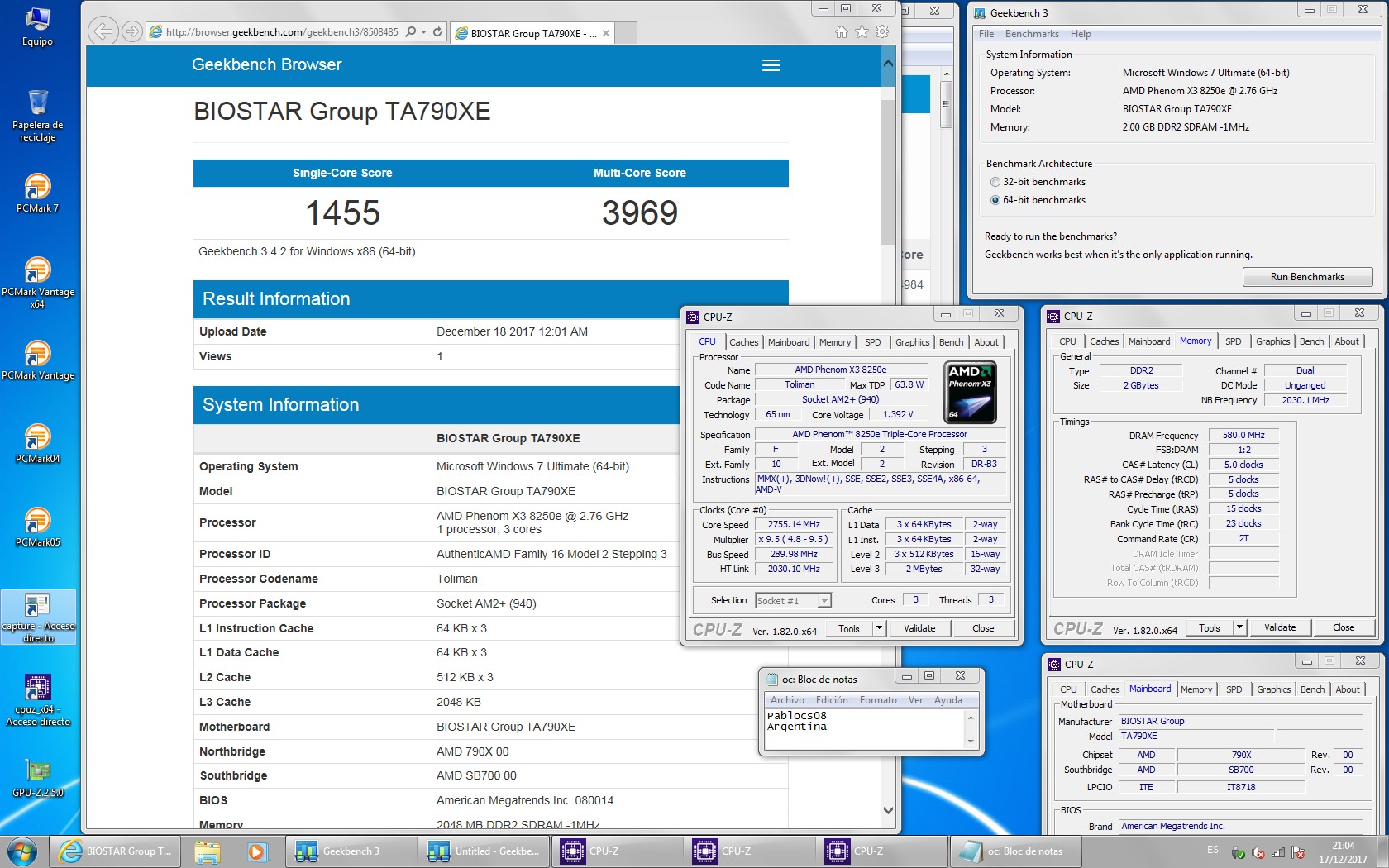Select the 32-bit benchmarks radio button
1389x868 pixels.
pos(995,182)
